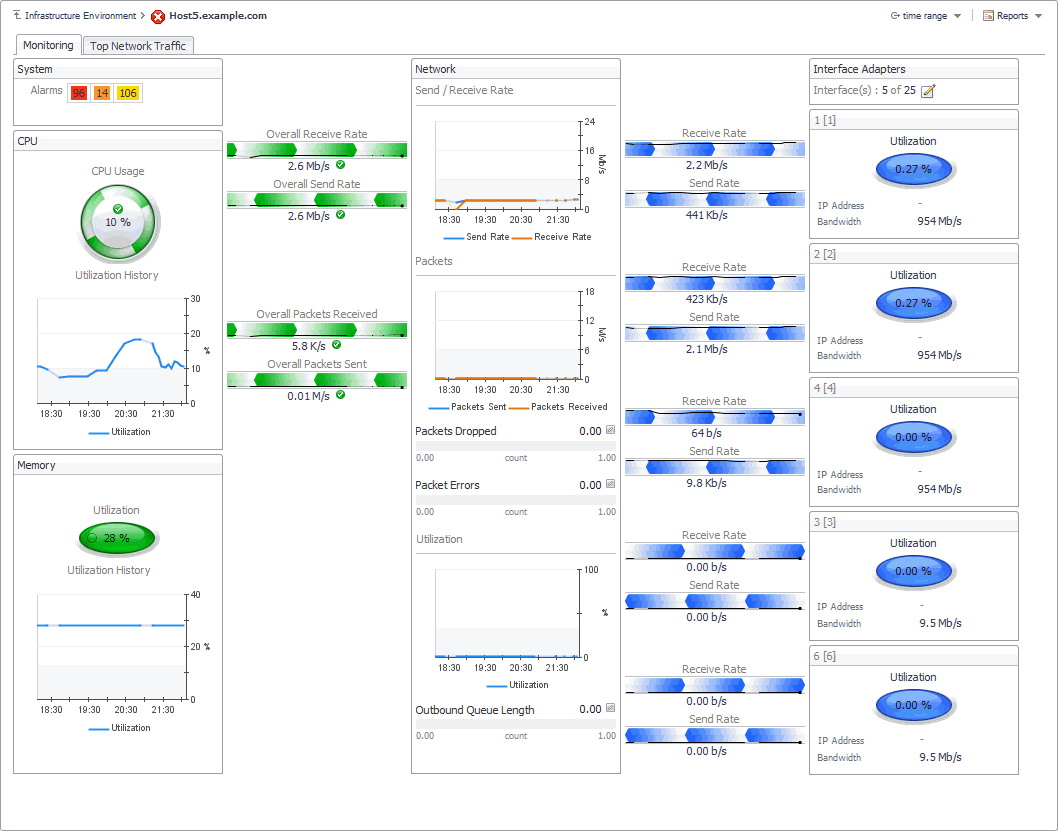Click the red critical alarm icon beside Host5.example.com
The width and height of the screenshot is (1058, 831).
[x=158, y=16]
